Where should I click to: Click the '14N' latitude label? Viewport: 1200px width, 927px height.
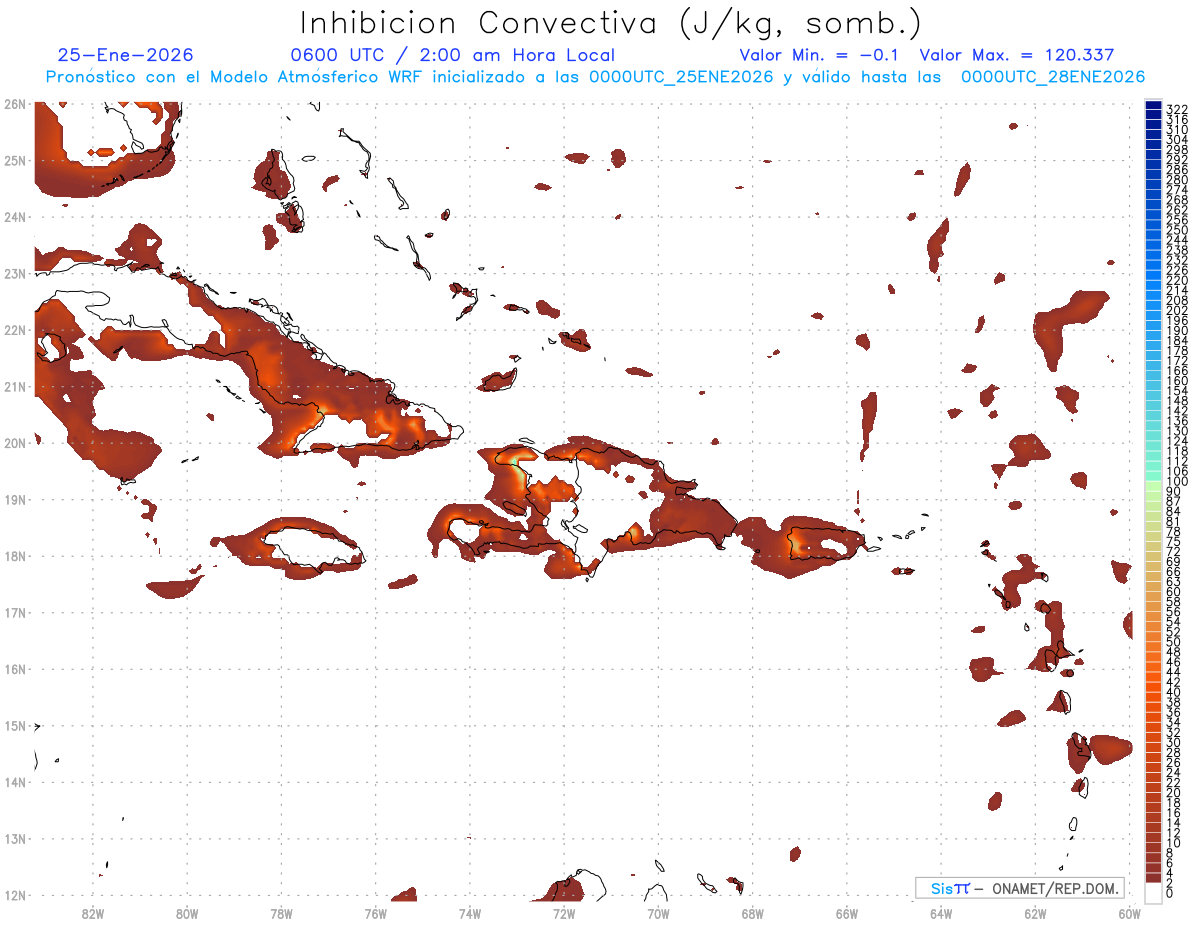click(14, 782)
